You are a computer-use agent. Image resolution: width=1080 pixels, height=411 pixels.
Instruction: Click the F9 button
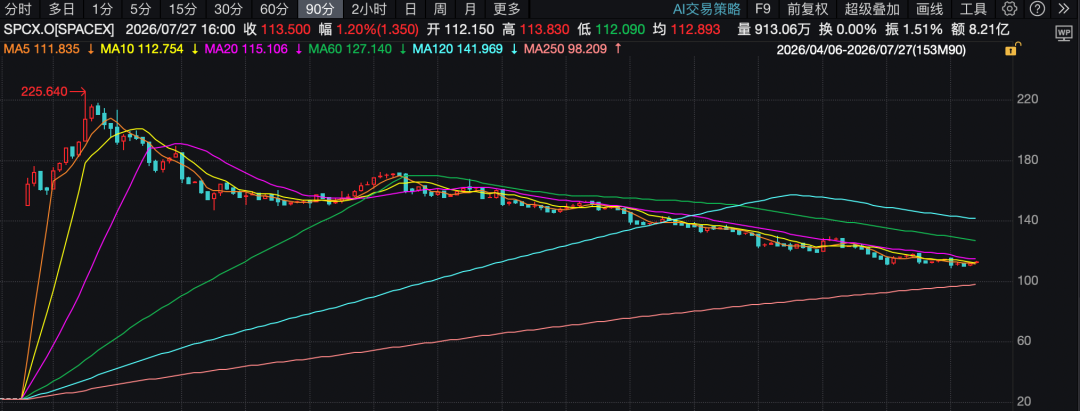762,9
